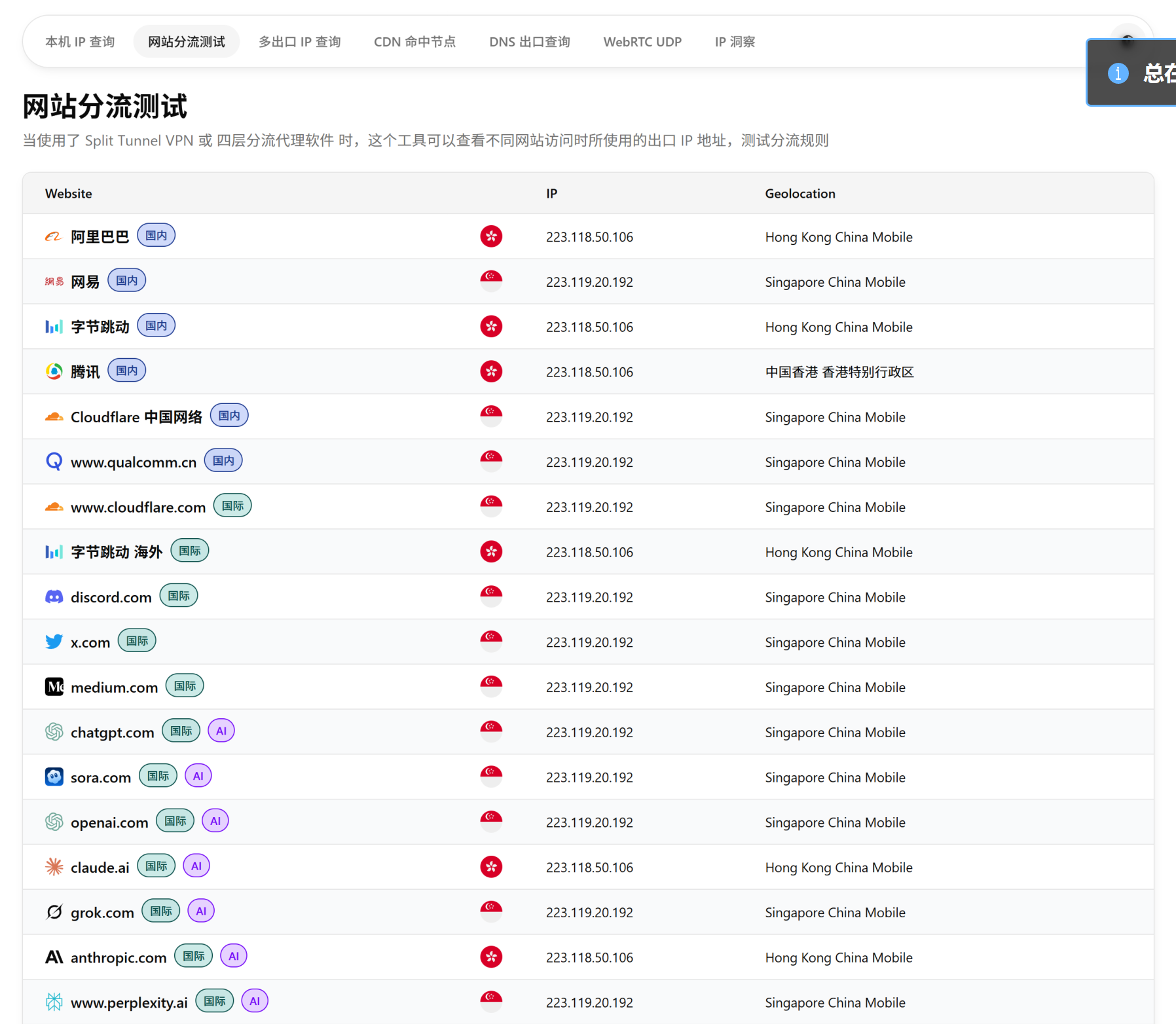
Task: Open the DNS 出口查询 tab
Action: [530, 41]
